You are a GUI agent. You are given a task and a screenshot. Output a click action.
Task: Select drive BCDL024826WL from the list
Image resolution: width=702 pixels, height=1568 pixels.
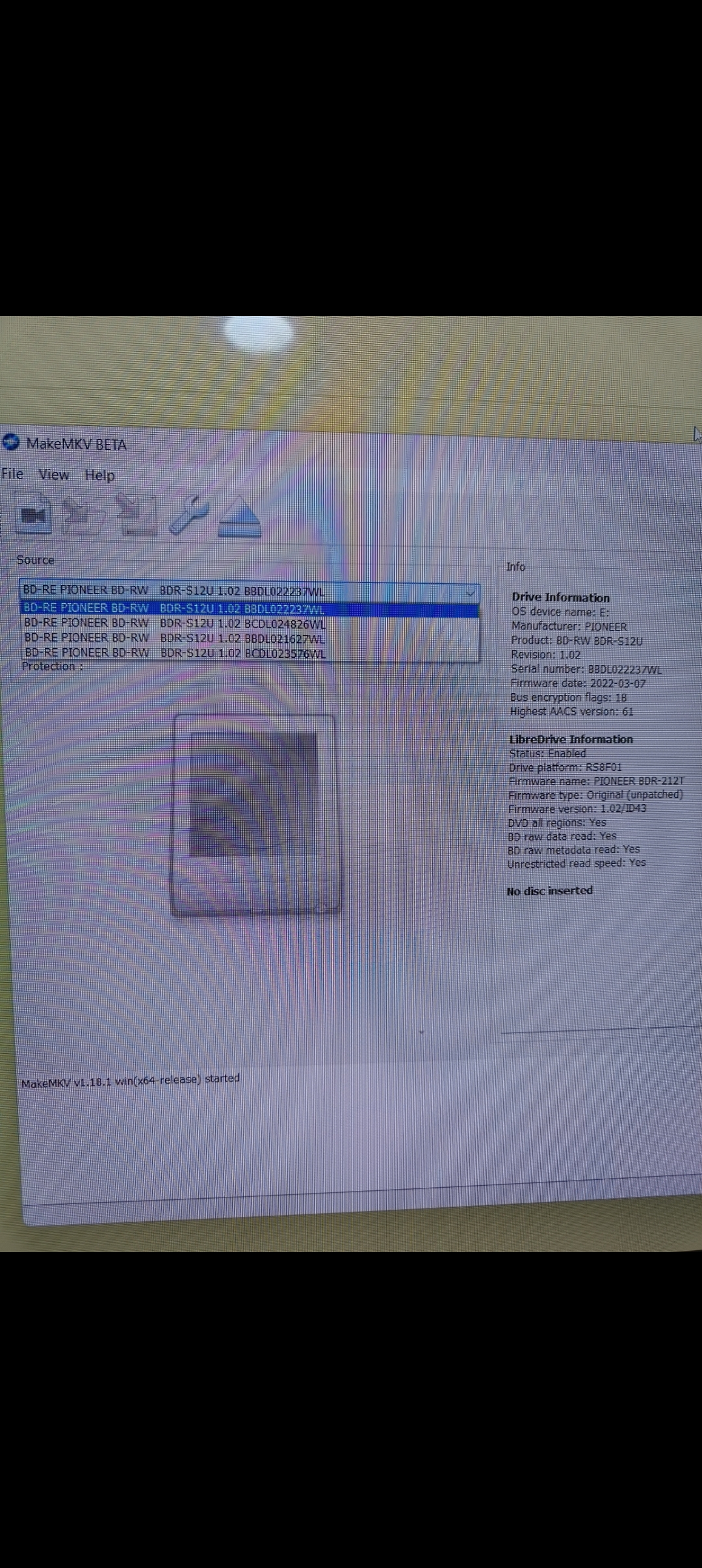[x=250, y=623]
